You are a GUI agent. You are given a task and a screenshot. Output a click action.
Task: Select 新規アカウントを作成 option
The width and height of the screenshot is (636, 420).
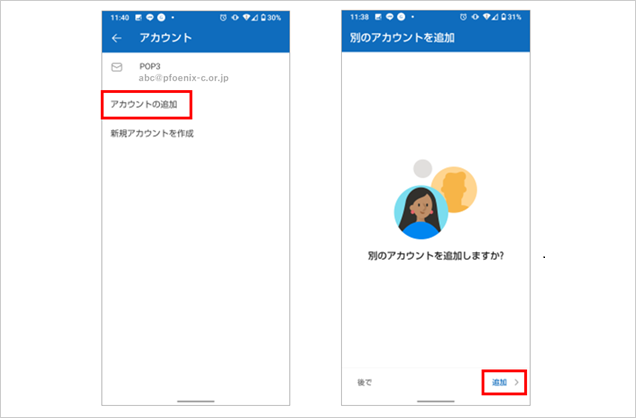151,133
